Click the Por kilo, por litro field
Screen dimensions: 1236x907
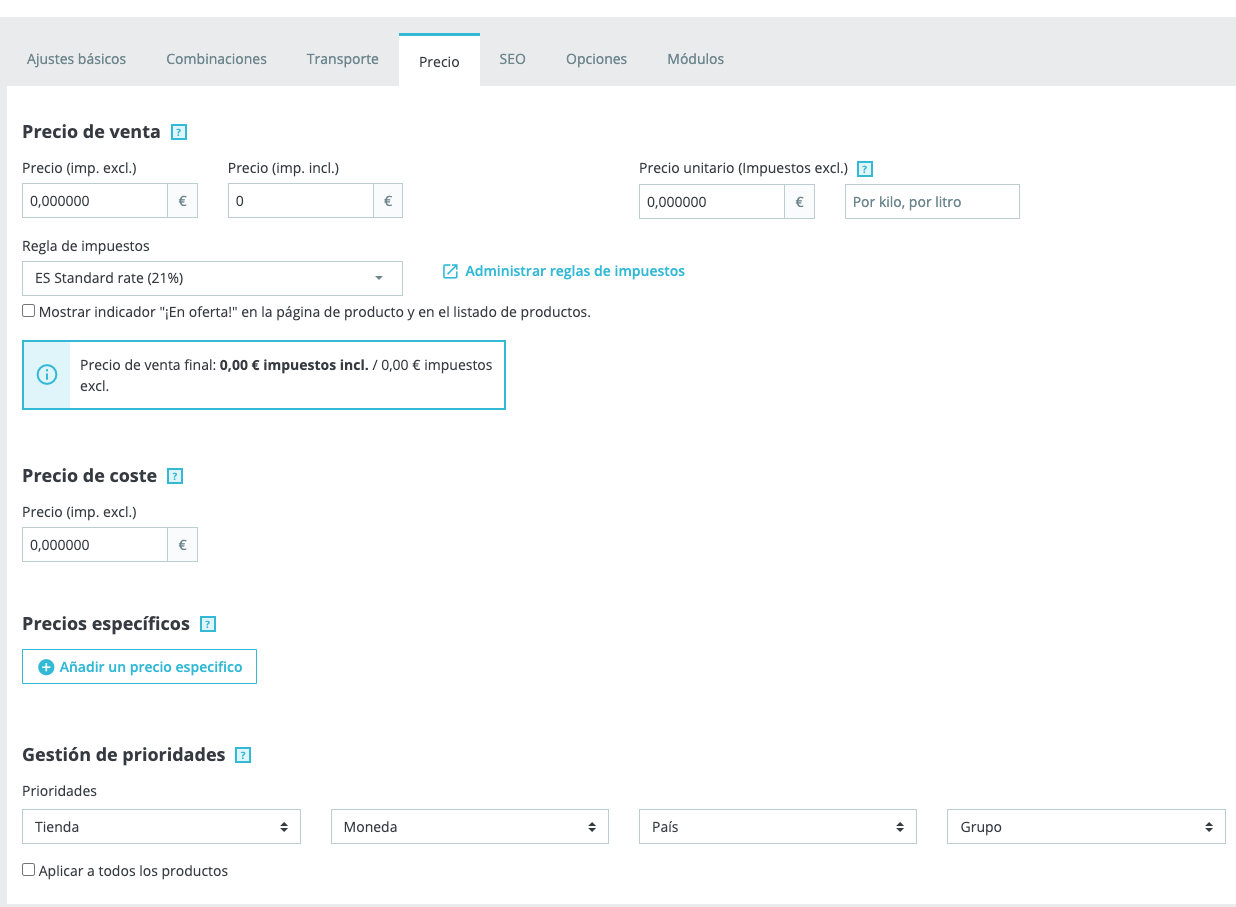[931, 201]
